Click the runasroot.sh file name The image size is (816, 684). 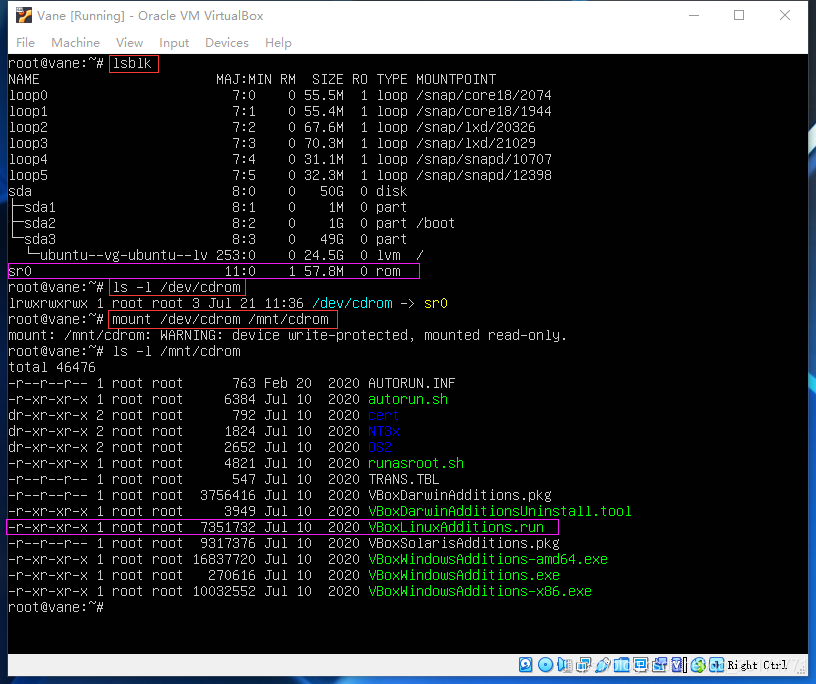coord(416,463)
